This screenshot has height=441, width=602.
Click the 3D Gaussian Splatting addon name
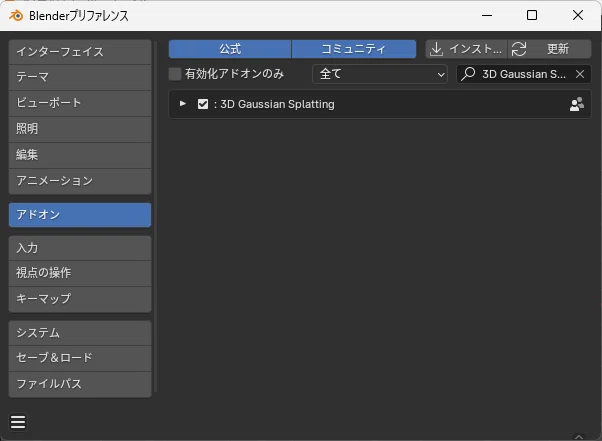pos(277,104)
